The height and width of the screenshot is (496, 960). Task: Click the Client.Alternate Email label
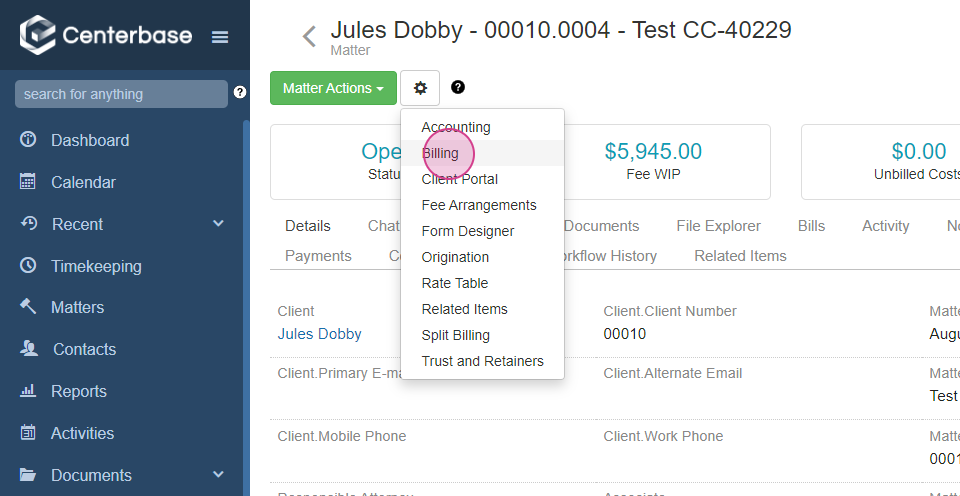(672, 373)
